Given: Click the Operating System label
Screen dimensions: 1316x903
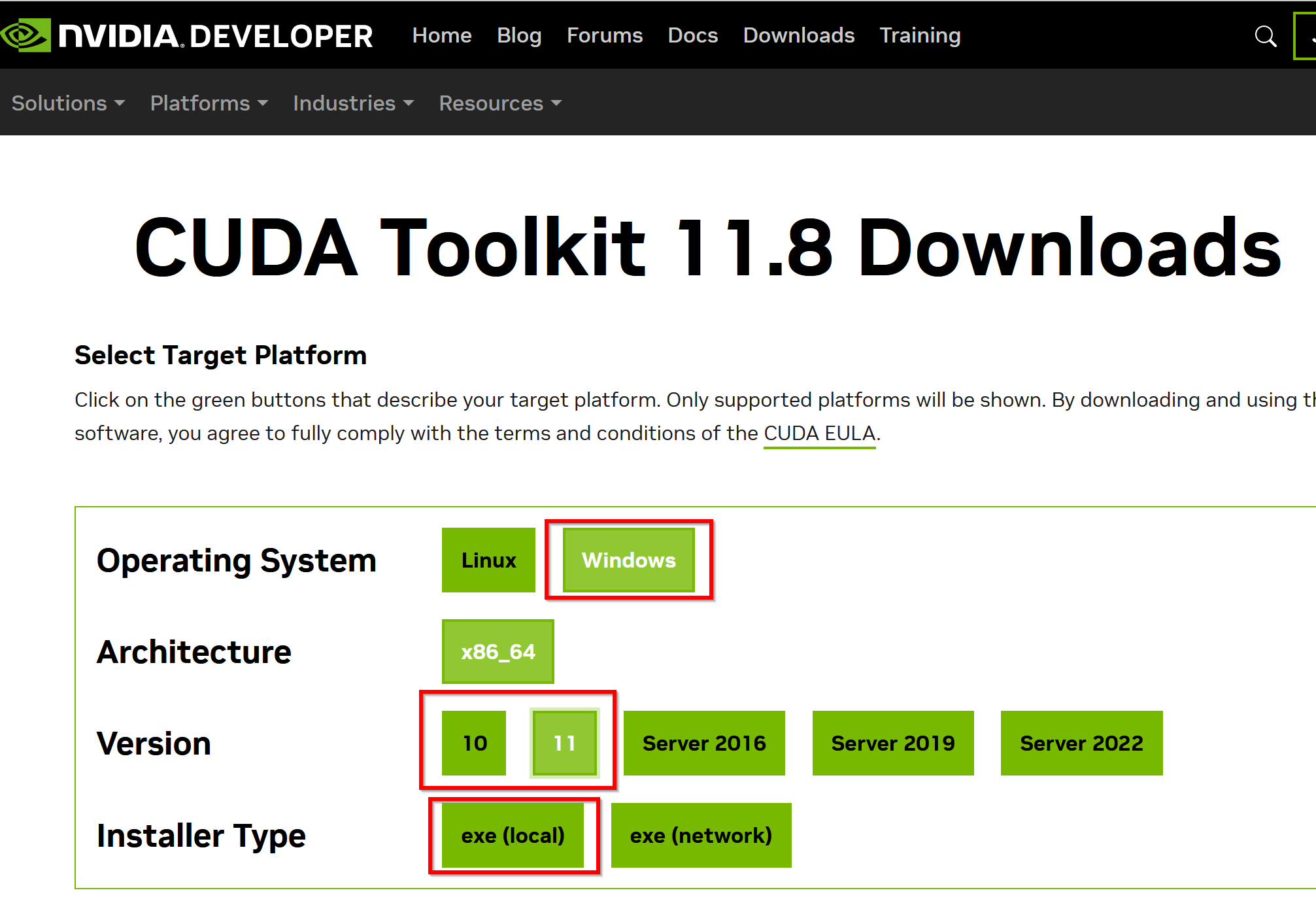Looking at the screenshot, I should coord(237,560).
